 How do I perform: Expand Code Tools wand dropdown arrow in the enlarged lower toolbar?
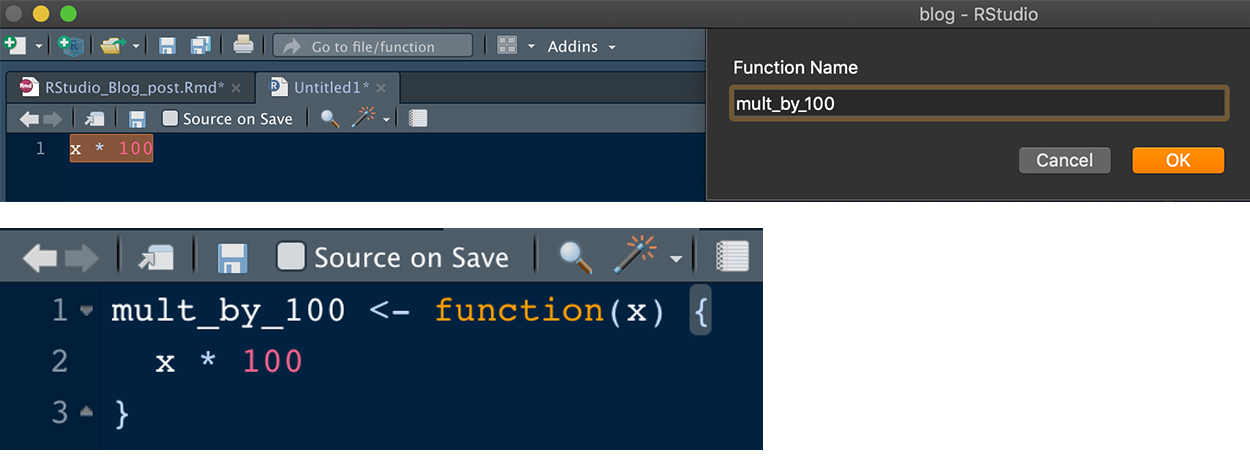[677, 259]
